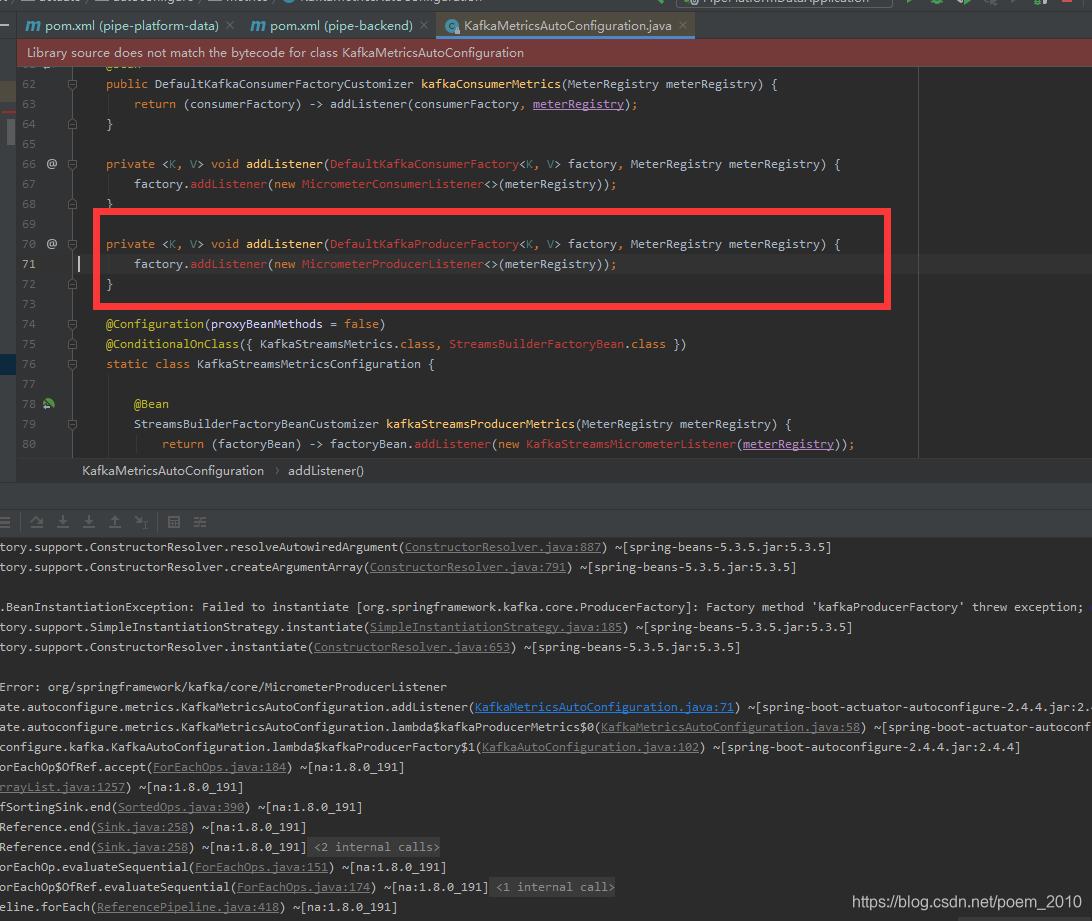Click fold end marker at line 64
Image resolution: width=1092 pixels, height=921 pixels.
[x=72, y=124]
